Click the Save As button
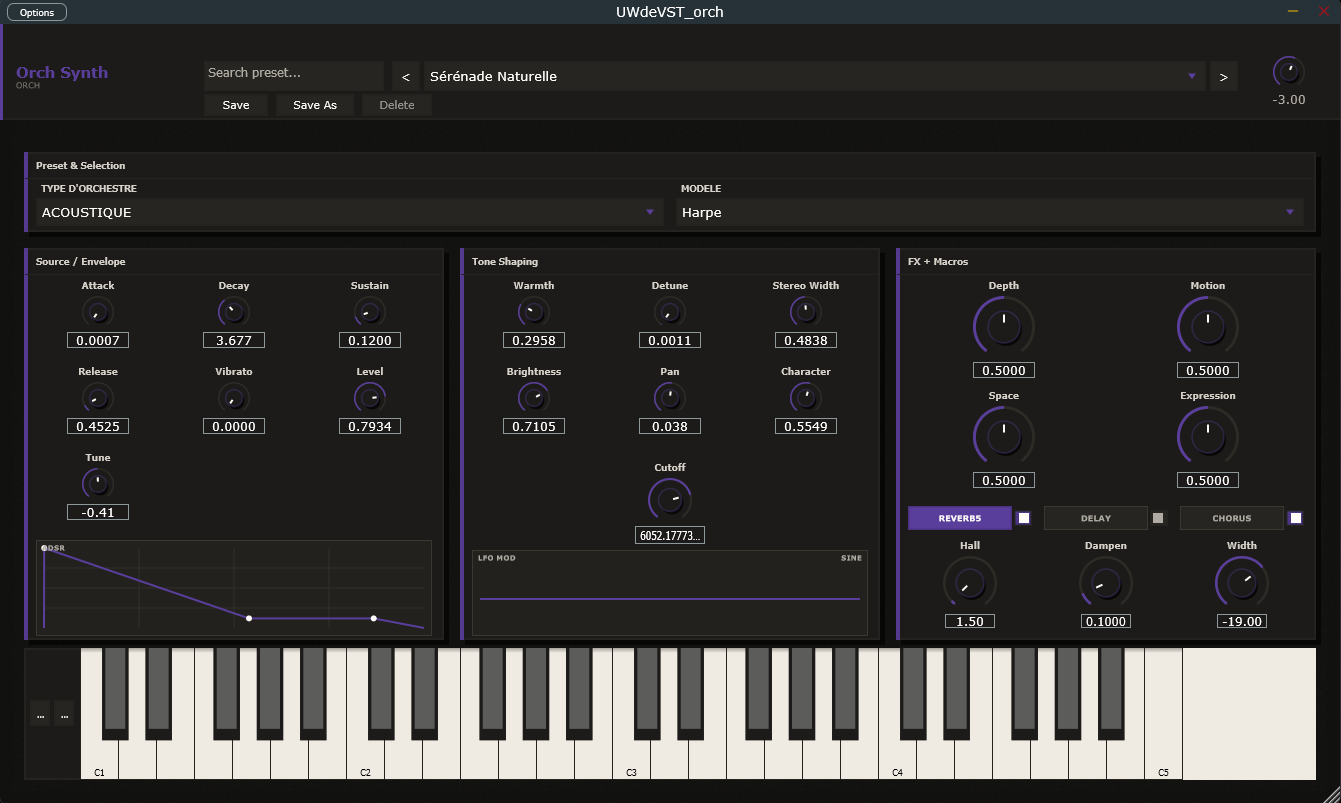The image size is (1341, 803). pos(315,105)
